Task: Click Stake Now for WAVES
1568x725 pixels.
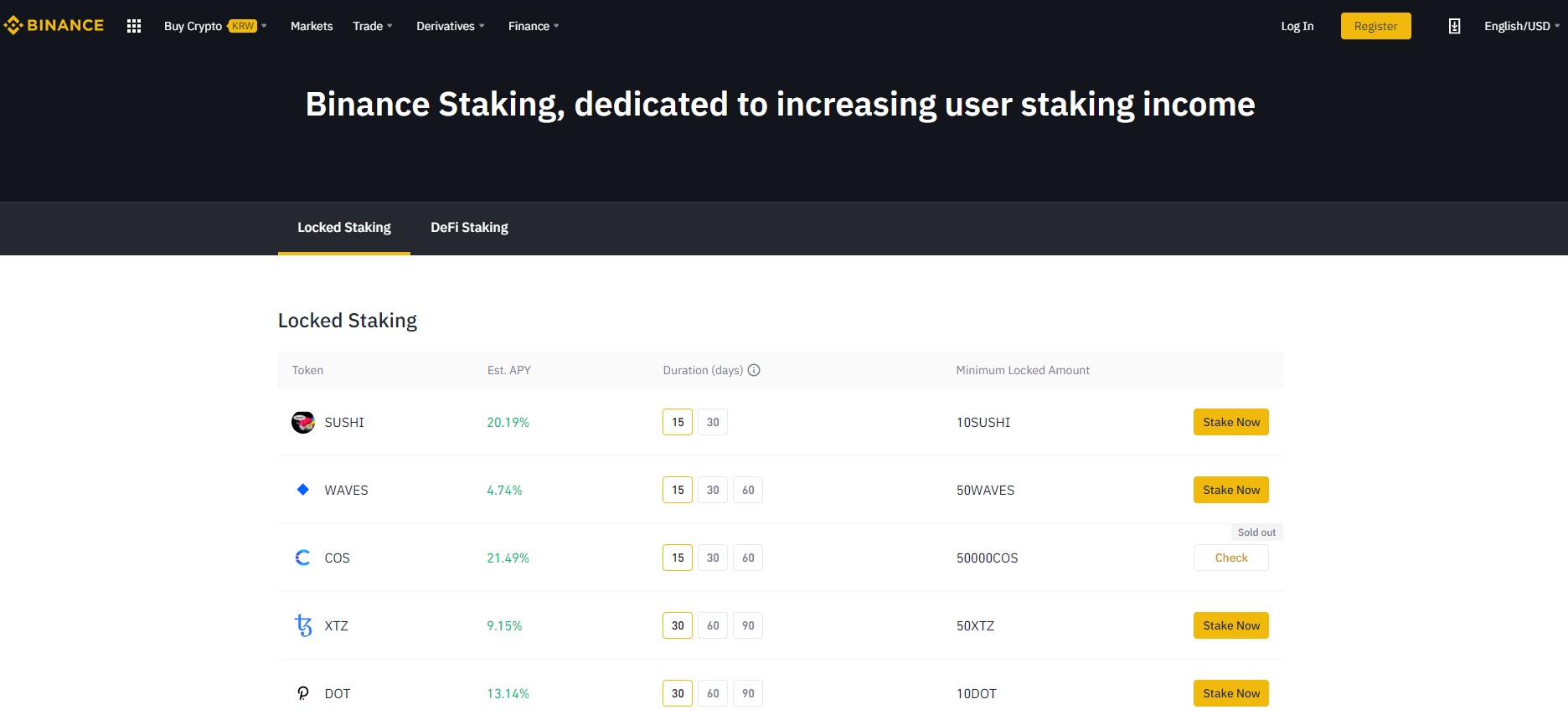Action: coord(1231,490)
